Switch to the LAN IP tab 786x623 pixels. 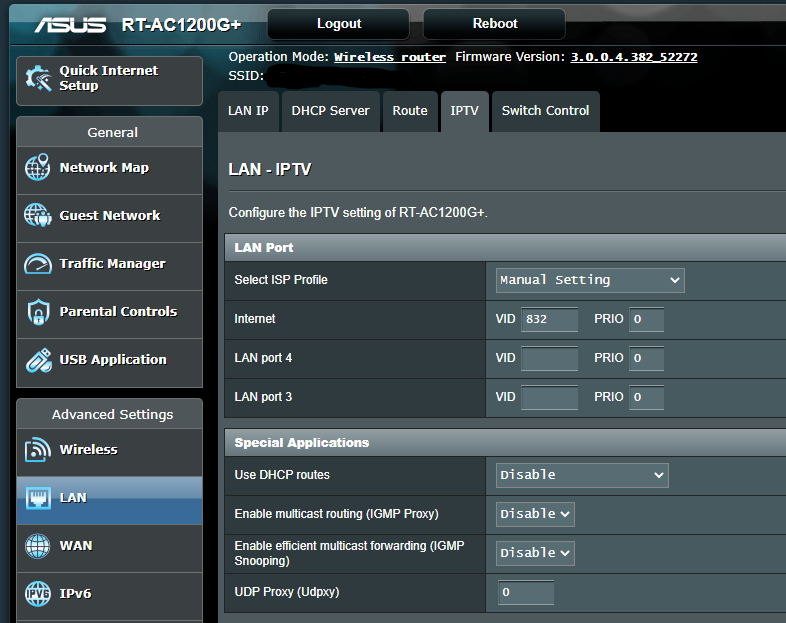[x=248, y=111]
